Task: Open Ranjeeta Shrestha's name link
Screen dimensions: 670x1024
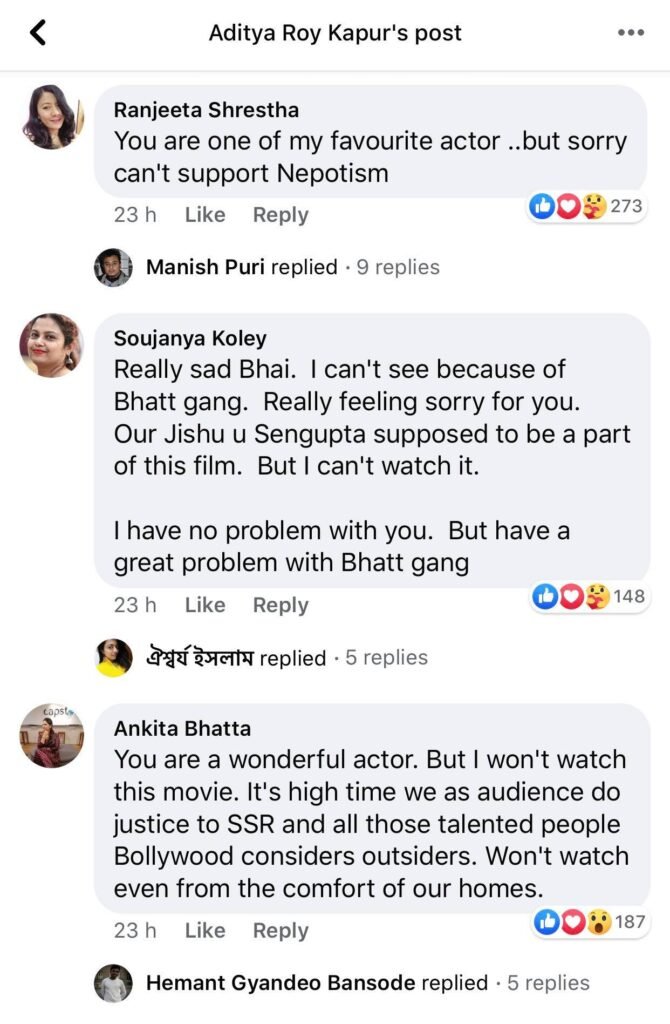Action: click(x=206, y=110)
